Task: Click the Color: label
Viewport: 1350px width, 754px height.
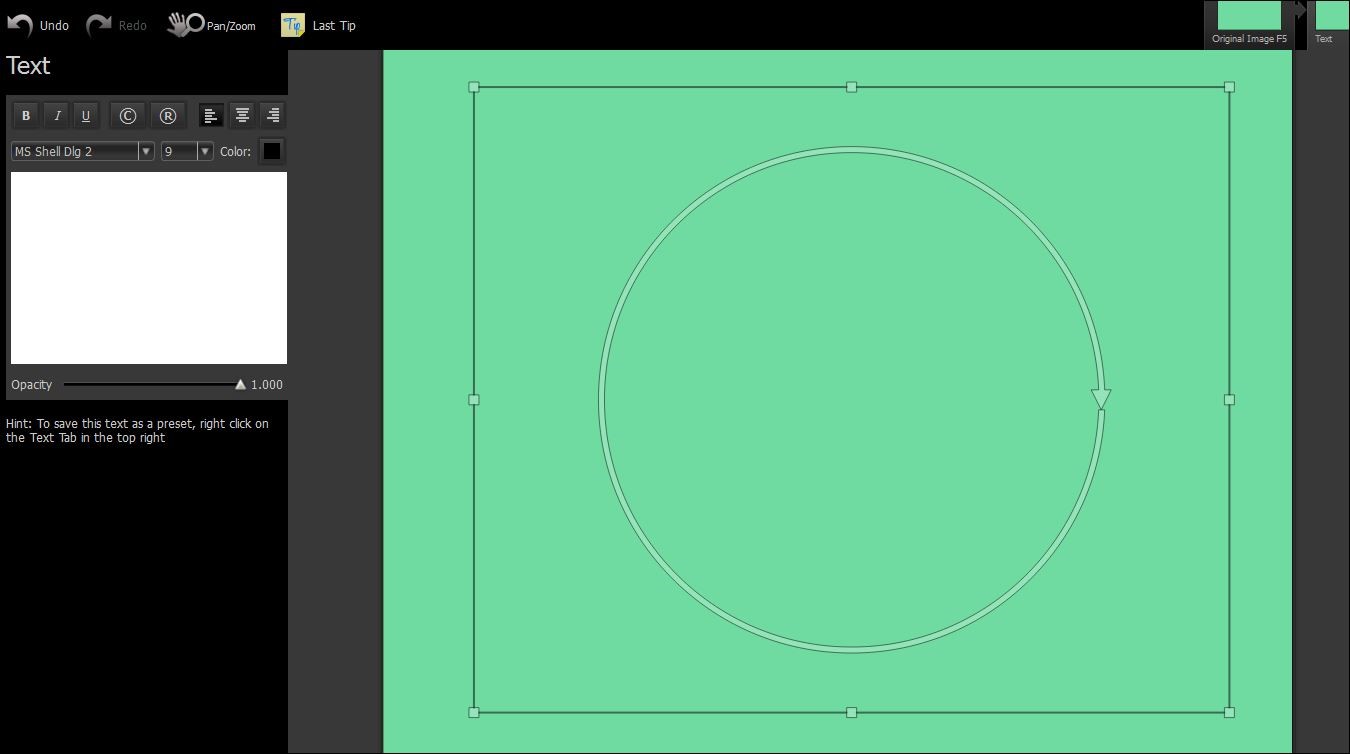Action: coord(236,152)
